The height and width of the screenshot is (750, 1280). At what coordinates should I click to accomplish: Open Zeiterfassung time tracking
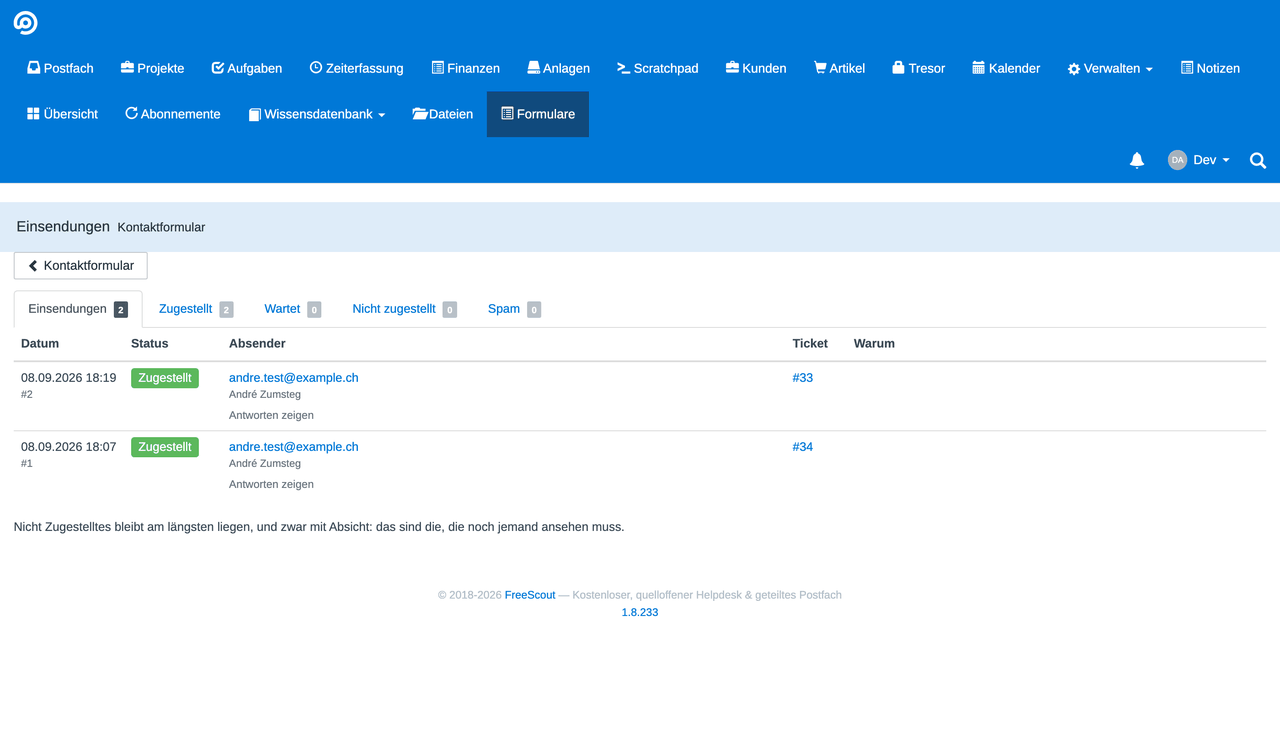click(x=356, y=68)
